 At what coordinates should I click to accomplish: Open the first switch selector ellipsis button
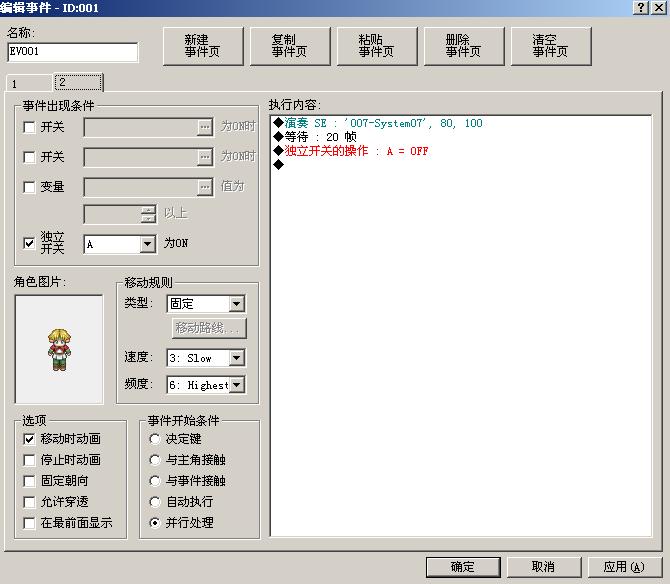[205, 127]
